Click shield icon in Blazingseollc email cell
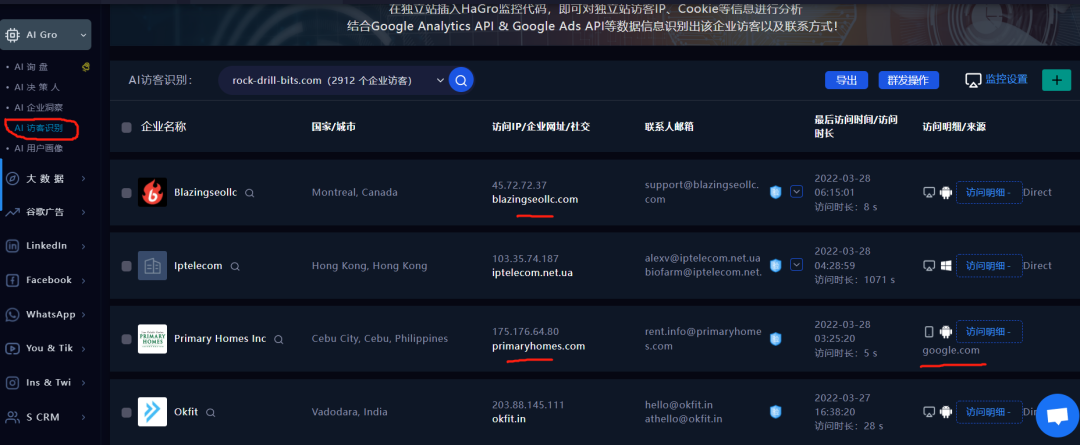 point(776,192)
